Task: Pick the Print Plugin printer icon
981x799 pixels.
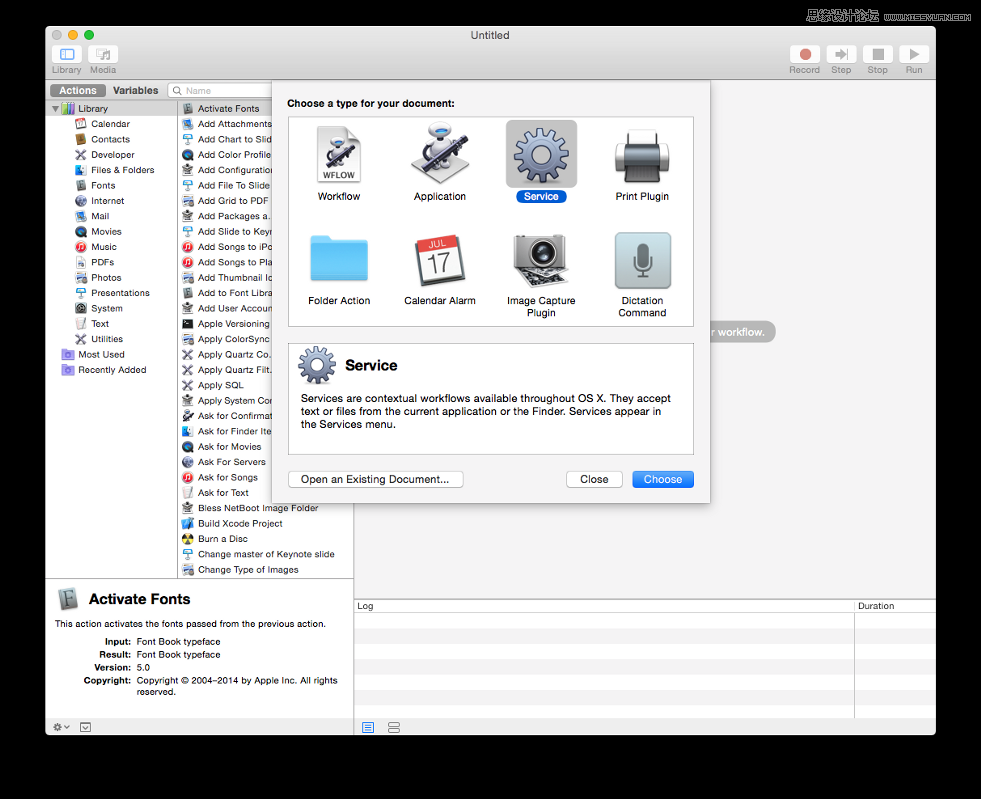Action: click(642, 156)
